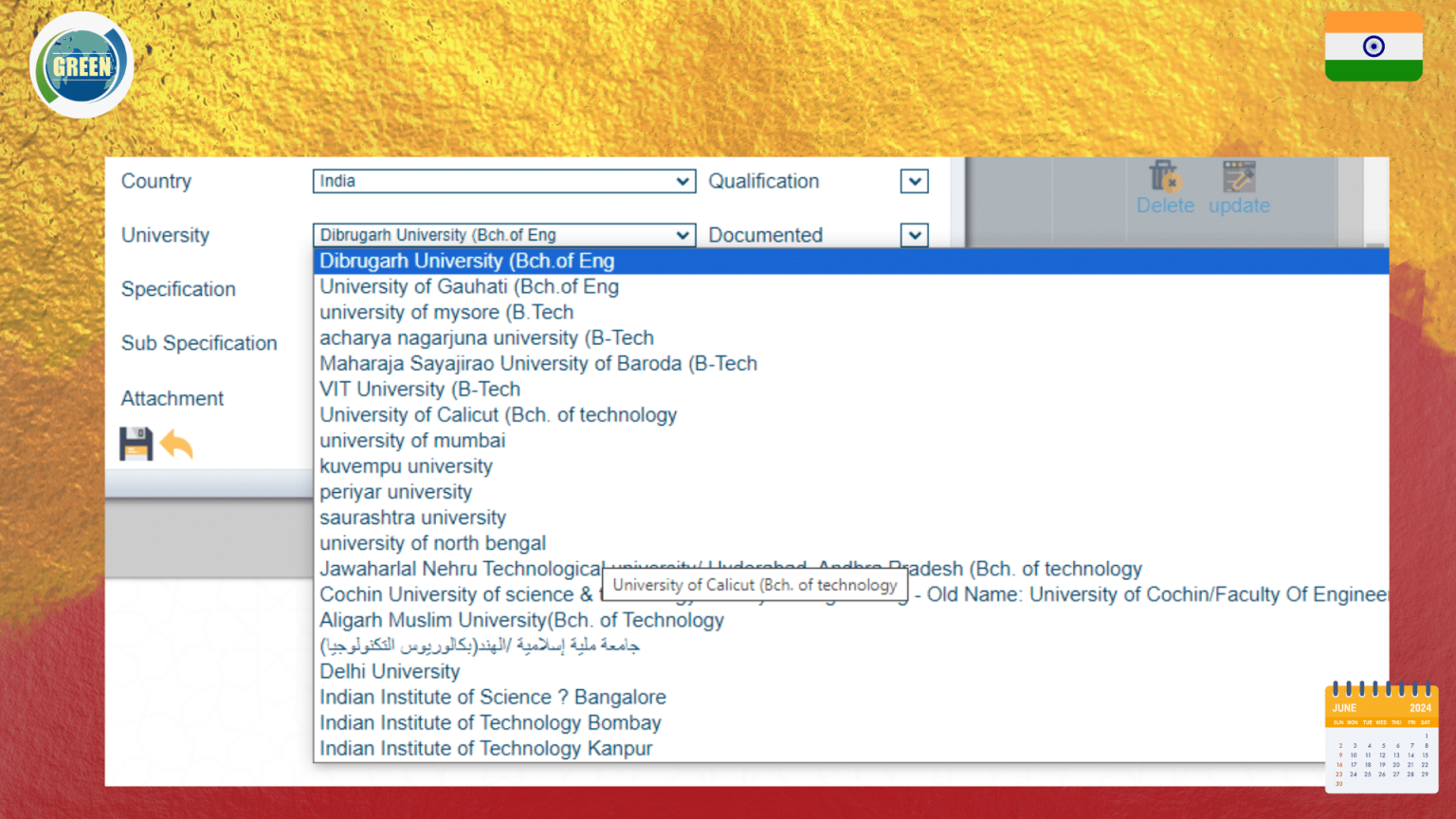1456x819 pixels.
Task: Collapse the University dropdown field
Action: tap(504, 235)
